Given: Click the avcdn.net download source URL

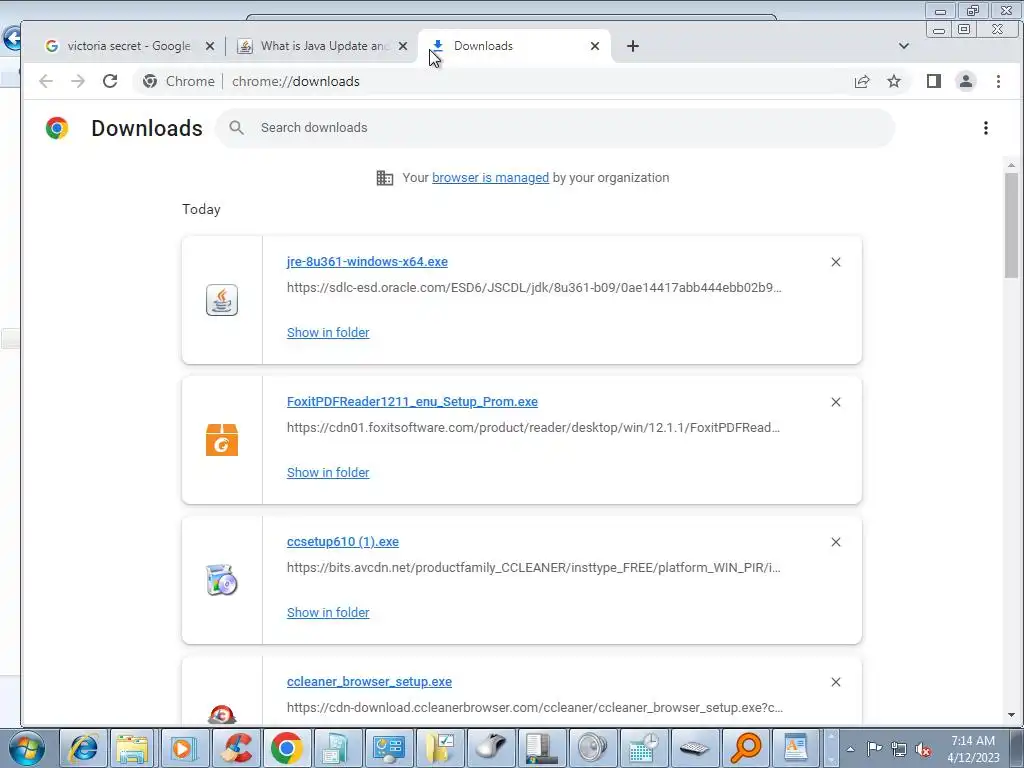Looking at the screenshot, I should tap(534, 568).
